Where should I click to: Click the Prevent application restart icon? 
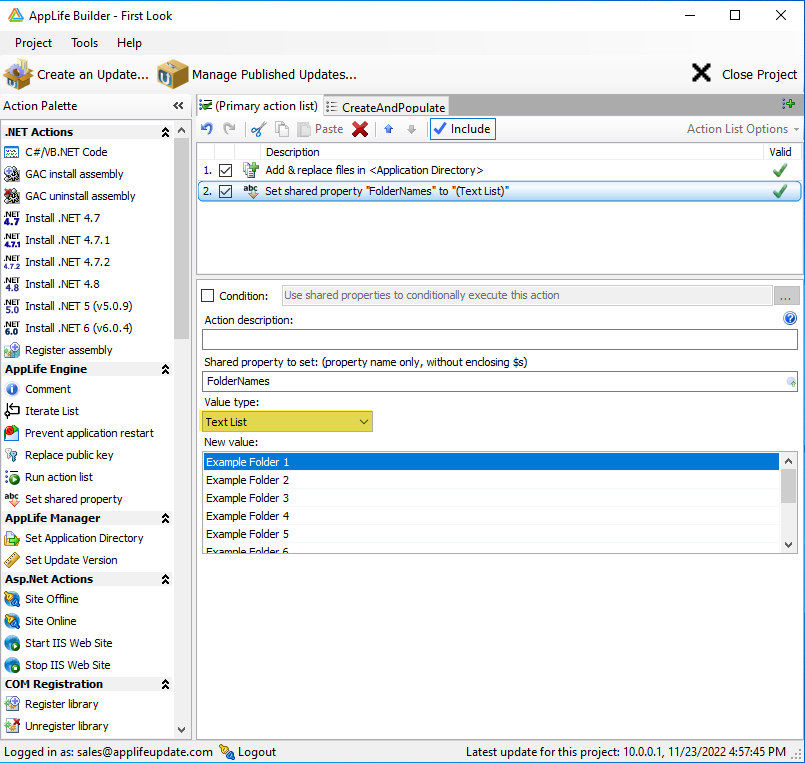tap(12, 433)
